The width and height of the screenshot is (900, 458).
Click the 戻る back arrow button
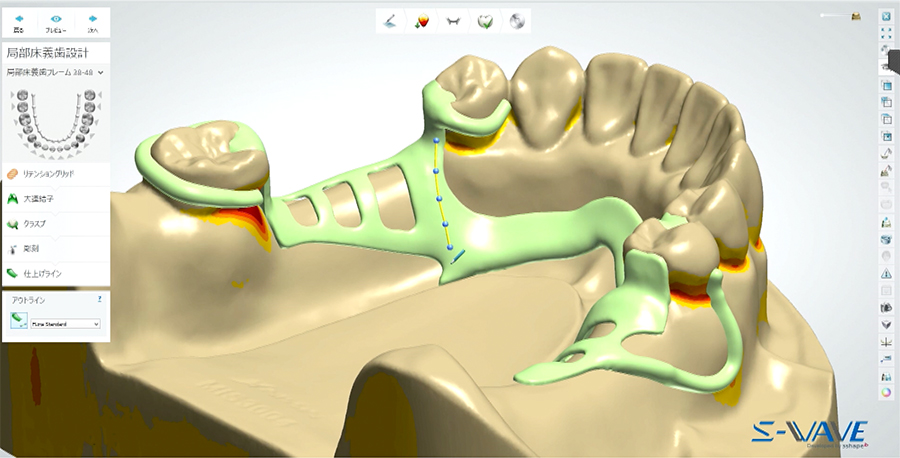20,23
